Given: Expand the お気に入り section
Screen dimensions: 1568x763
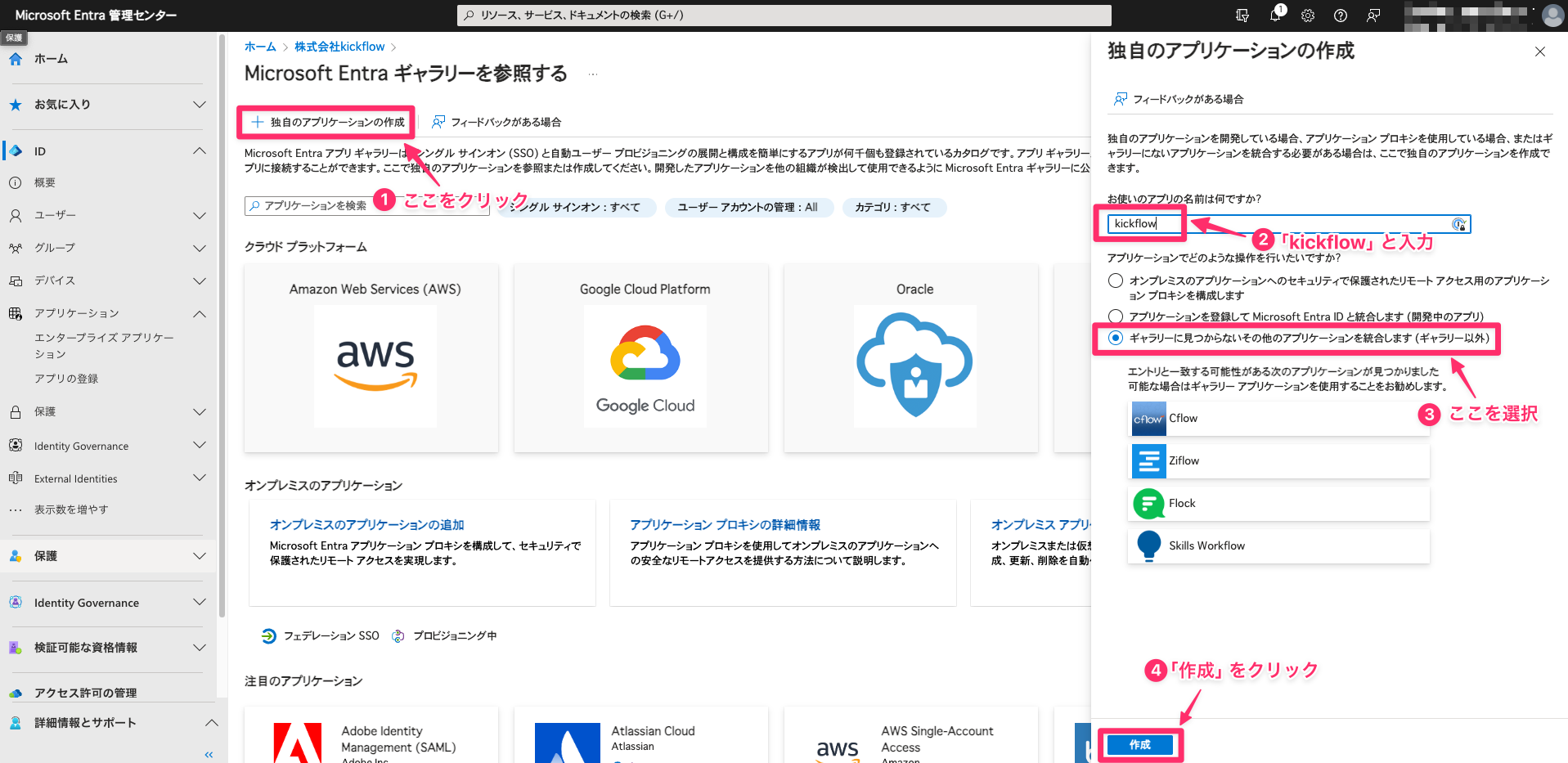Looking at the screenshot, I should click(x=199, y=105).
